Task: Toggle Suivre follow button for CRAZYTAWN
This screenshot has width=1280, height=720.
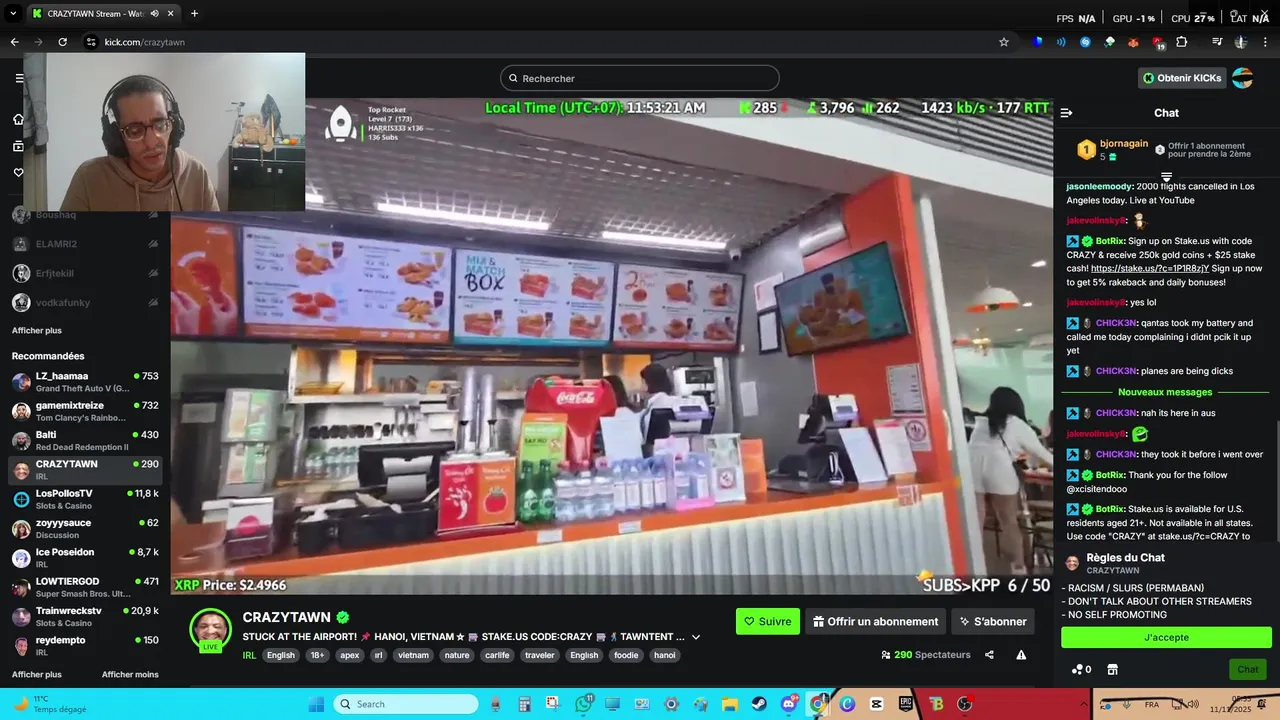Action: coord(768,621)
